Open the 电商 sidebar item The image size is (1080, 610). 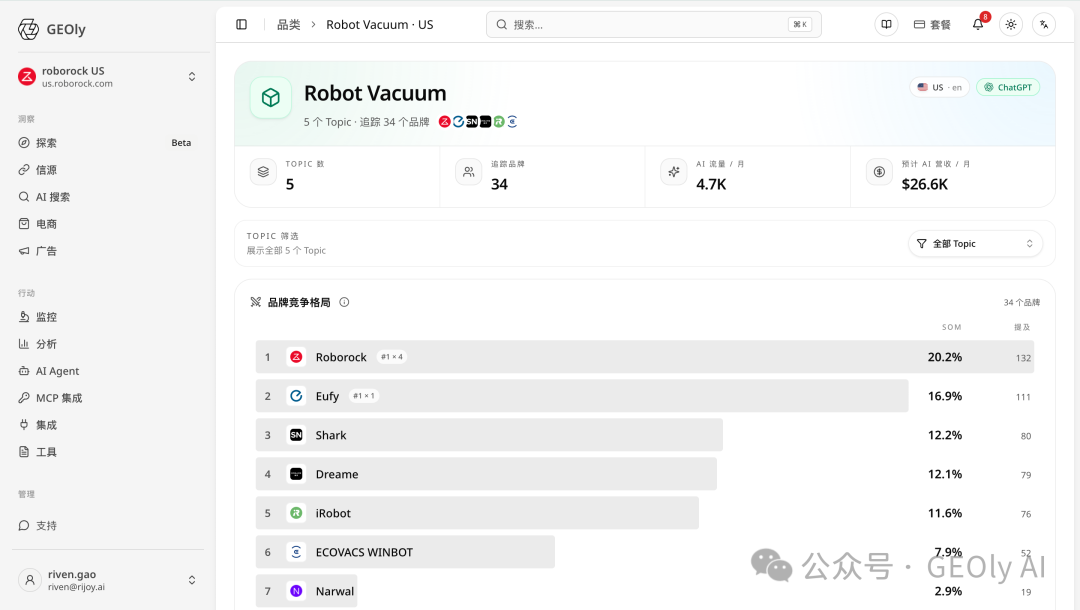point(106,224)
